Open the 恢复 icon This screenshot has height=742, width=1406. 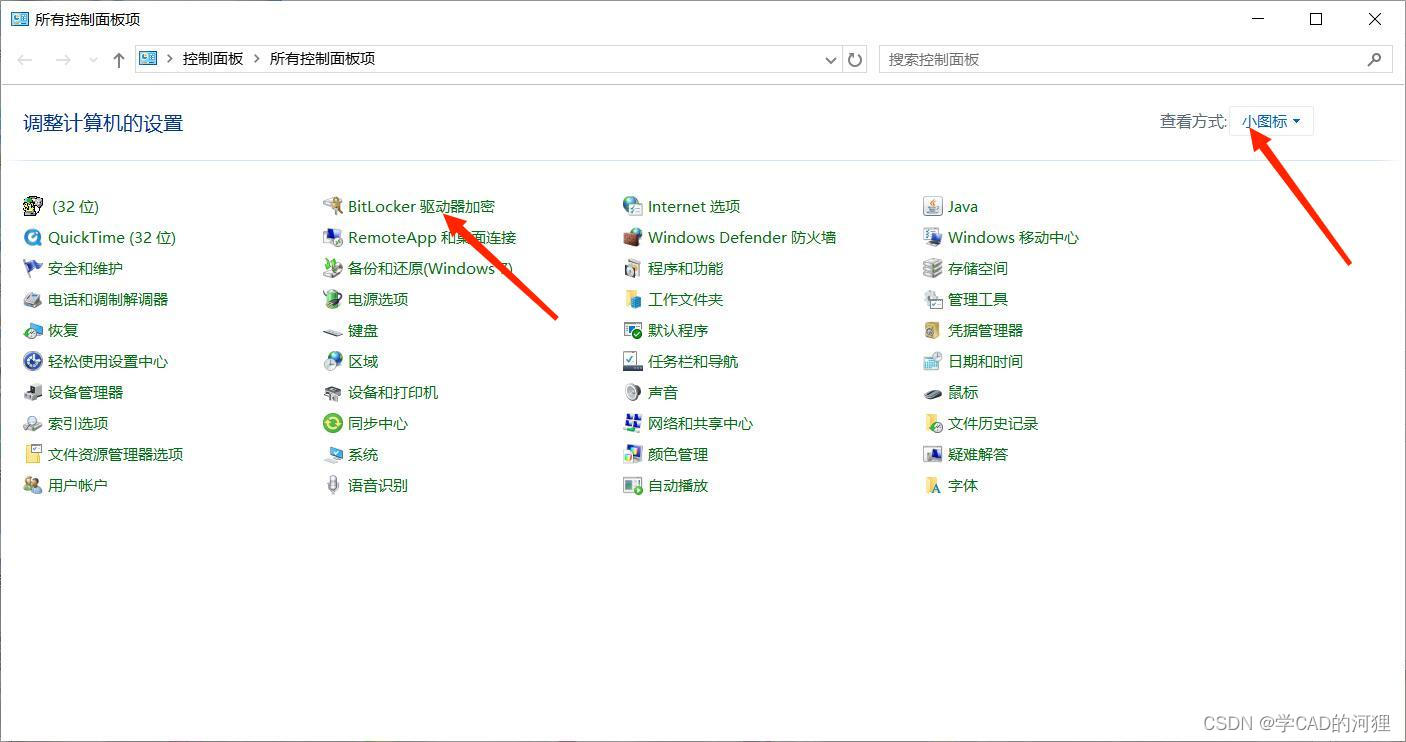coord(33,330)
